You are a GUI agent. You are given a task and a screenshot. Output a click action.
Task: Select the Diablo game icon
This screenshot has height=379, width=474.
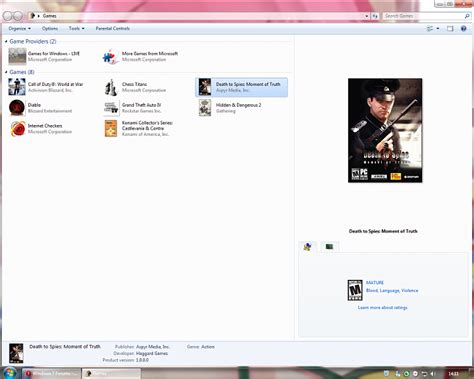coord(17,108)
